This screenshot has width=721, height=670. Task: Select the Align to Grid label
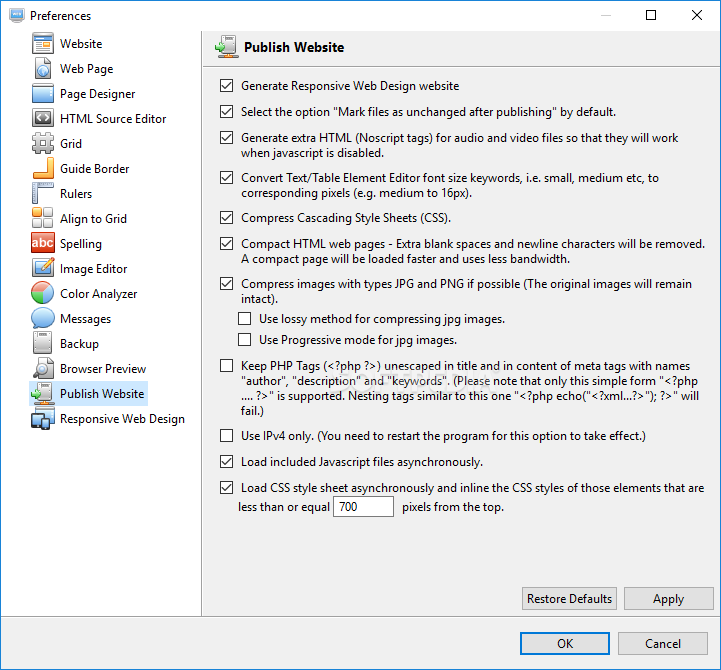(93, 219)
